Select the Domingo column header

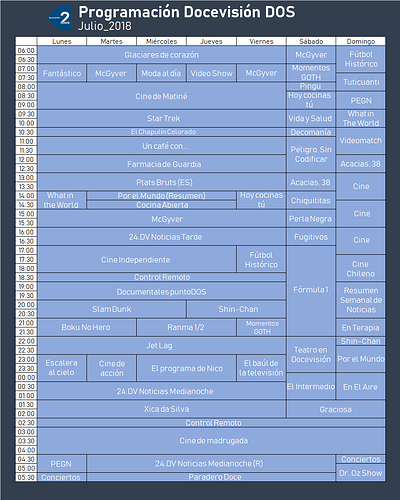[361, 41]
